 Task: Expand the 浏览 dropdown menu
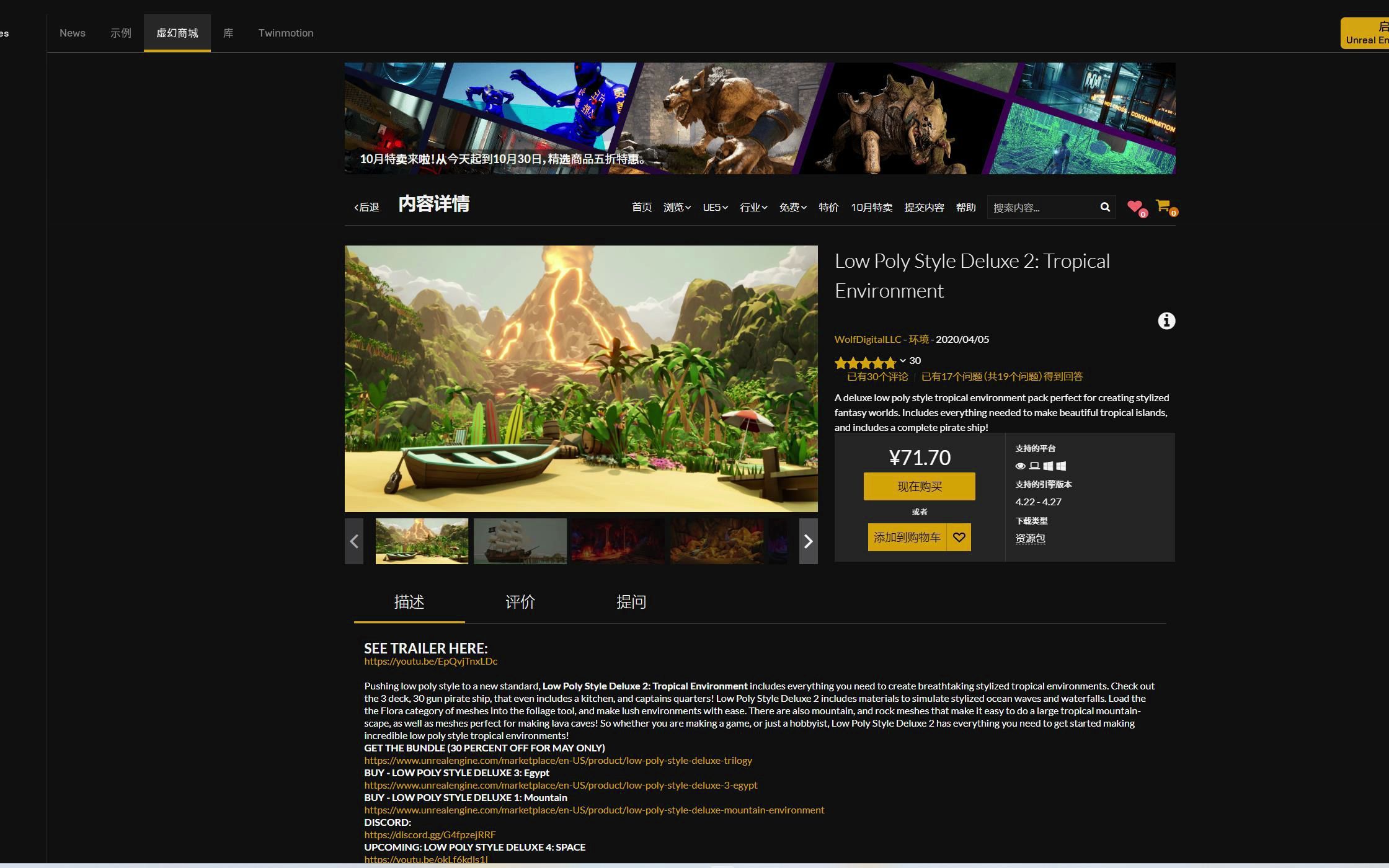676,208
